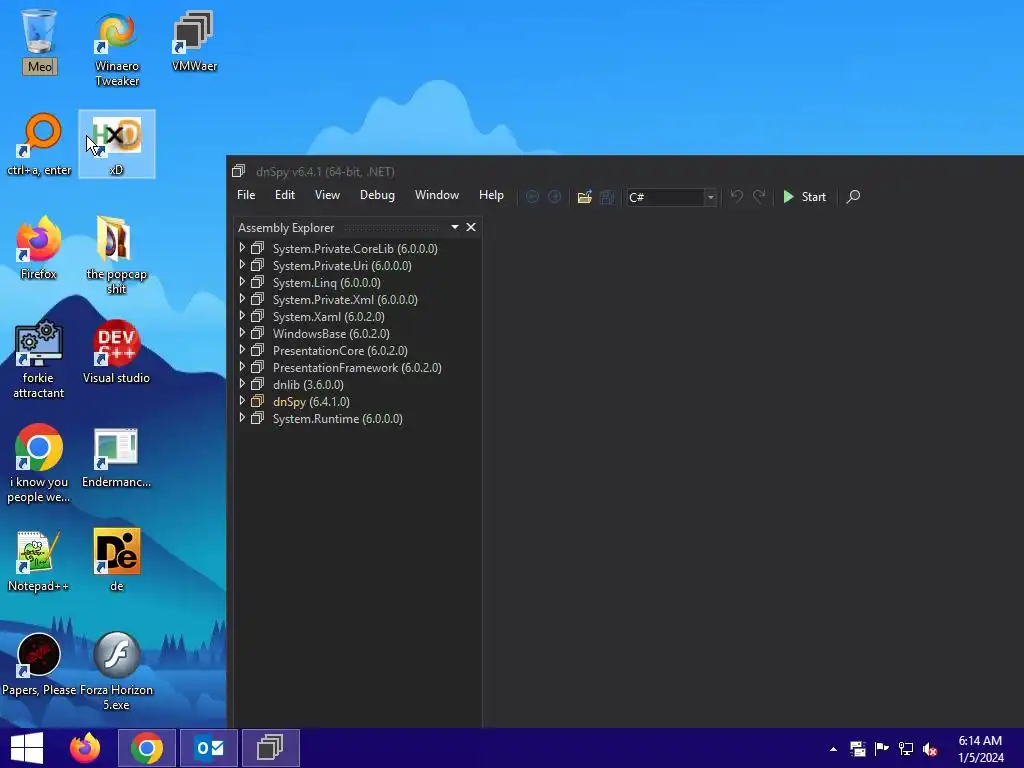Click the dnSpy Save All toolbar icon
The image size is (1024, 768).
pyautogui.click(x=607, y=197)
